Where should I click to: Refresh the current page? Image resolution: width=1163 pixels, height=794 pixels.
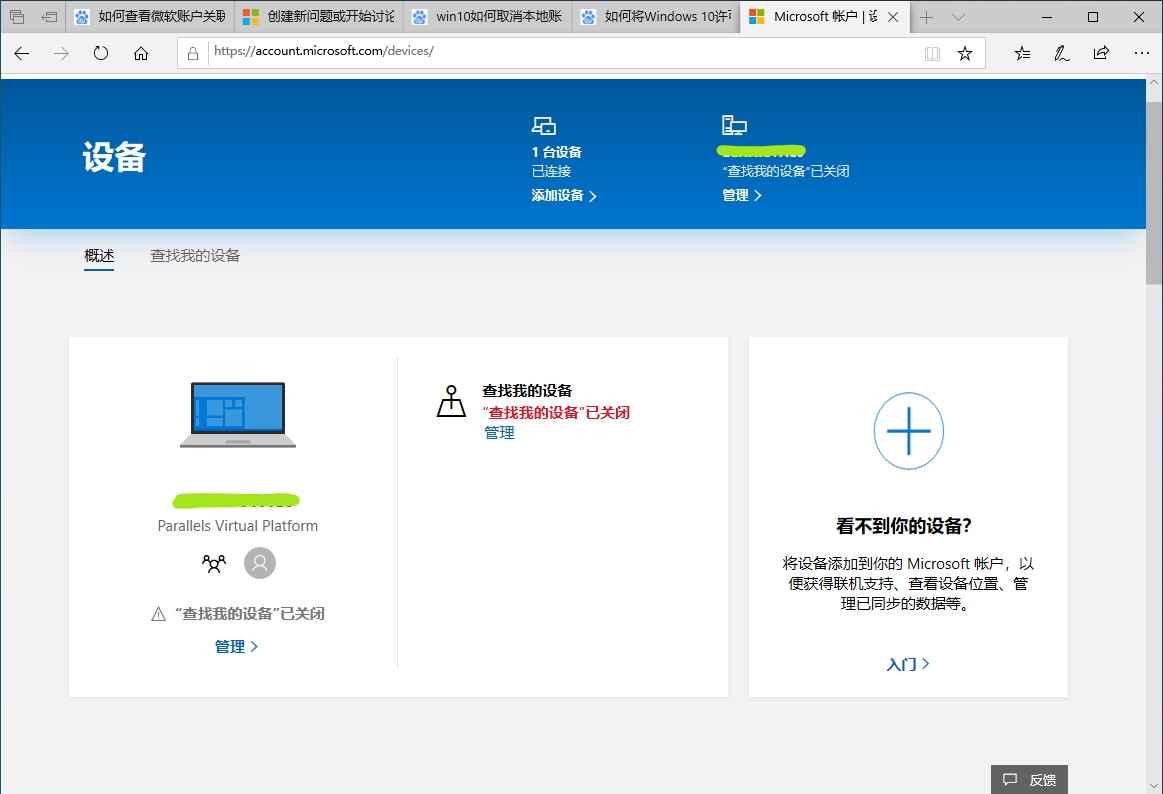point(101,53)
